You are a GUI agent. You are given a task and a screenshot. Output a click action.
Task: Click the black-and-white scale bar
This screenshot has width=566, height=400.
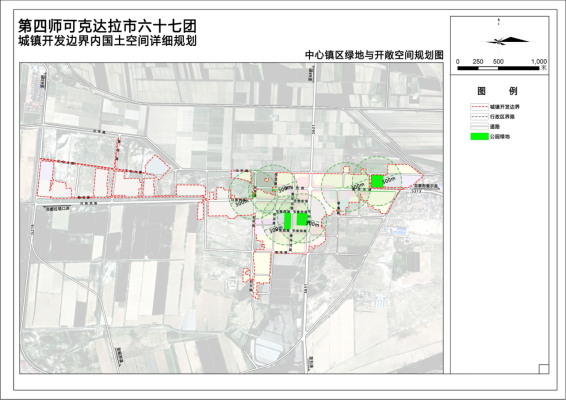498,68
